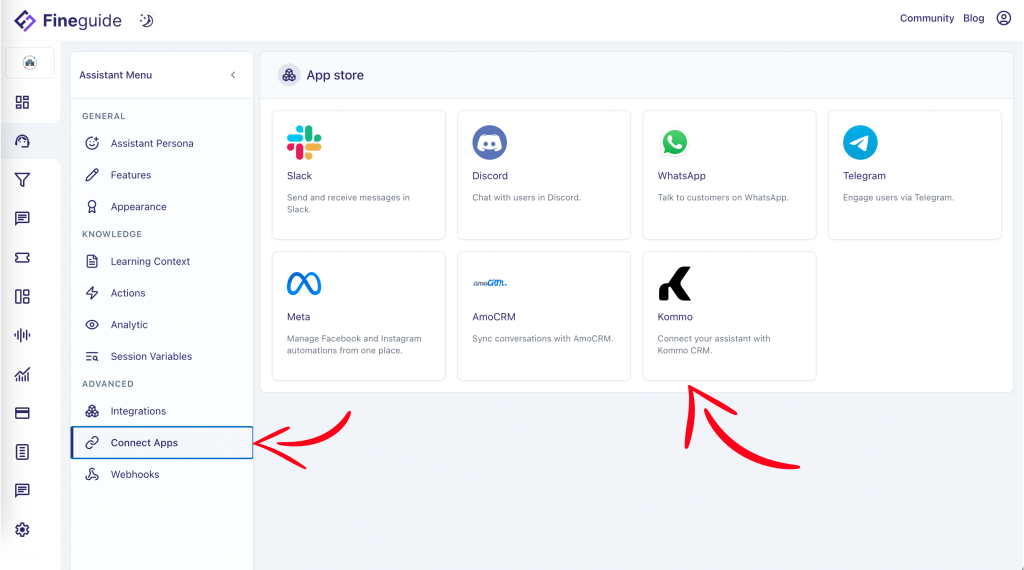Screen dimensions: 1024x570
Task: Go to Learning Context section
Action: tap(150, 261)
